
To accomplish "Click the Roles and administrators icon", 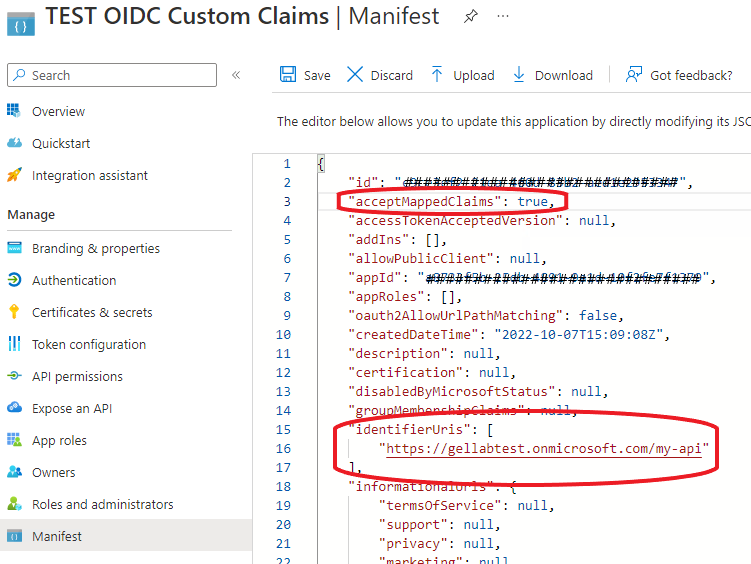I will click(14, 504).
